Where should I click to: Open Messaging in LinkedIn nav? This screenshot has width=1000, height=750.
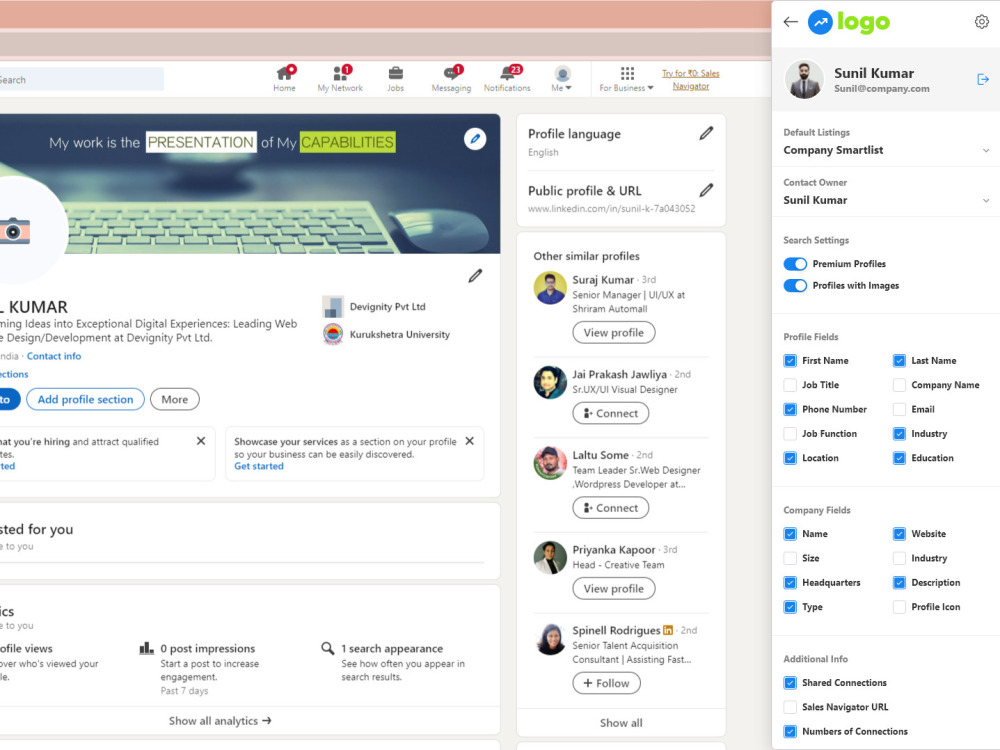click(451, 79)
